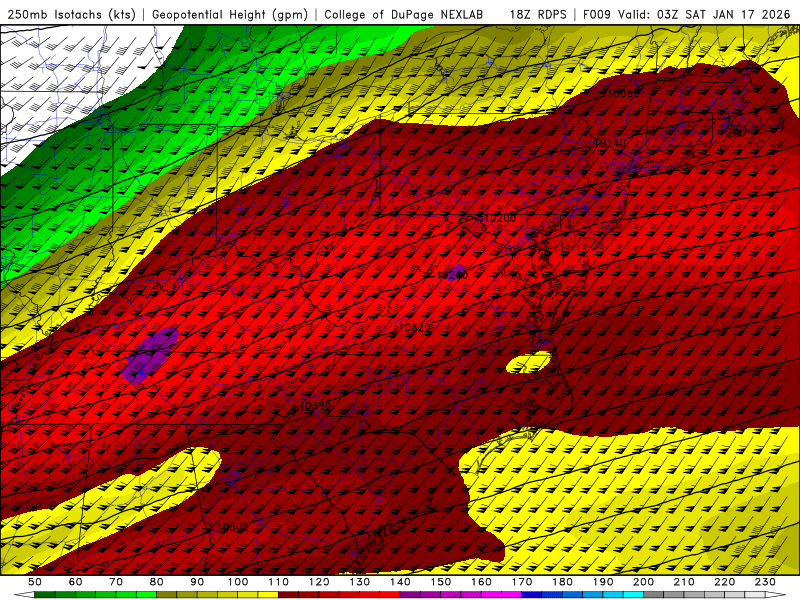800x600 pixels.
Task: Click the 60 value on the color scale
Action: pos(75,582)
